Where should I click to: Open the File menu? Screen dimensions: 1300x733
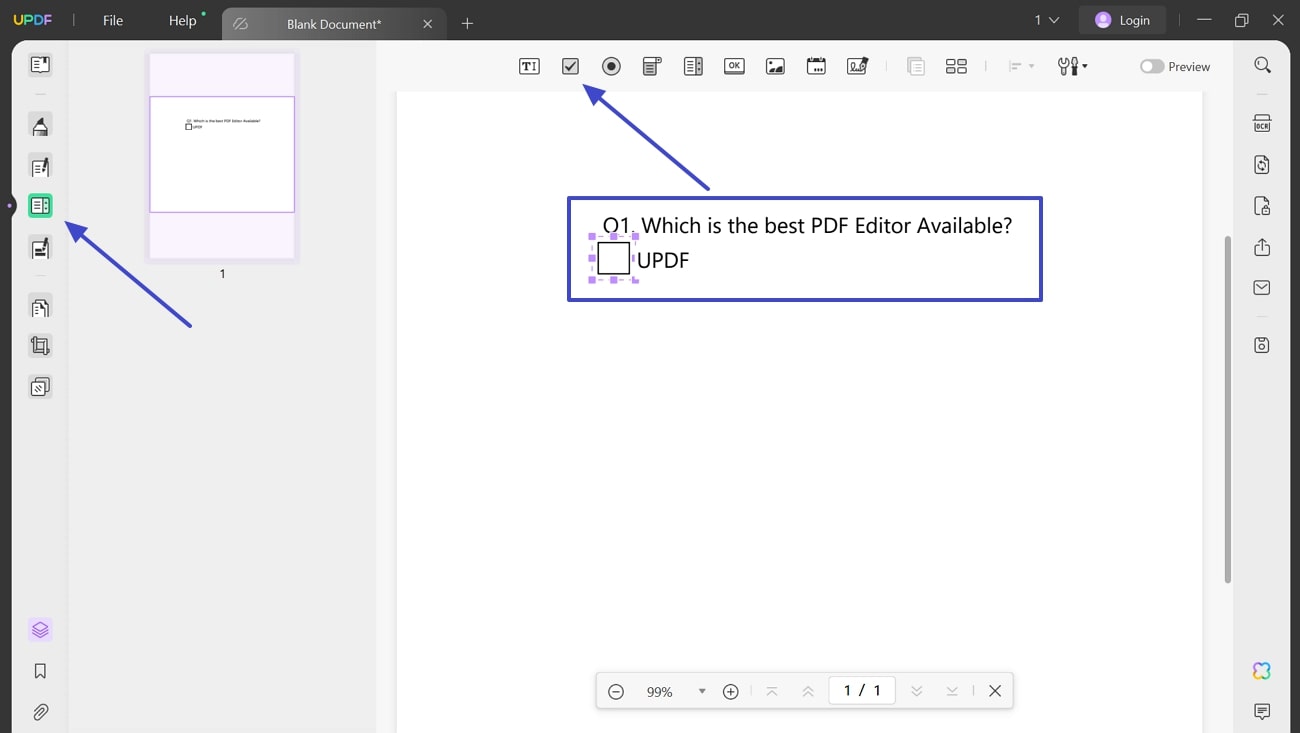coord(112,20)
